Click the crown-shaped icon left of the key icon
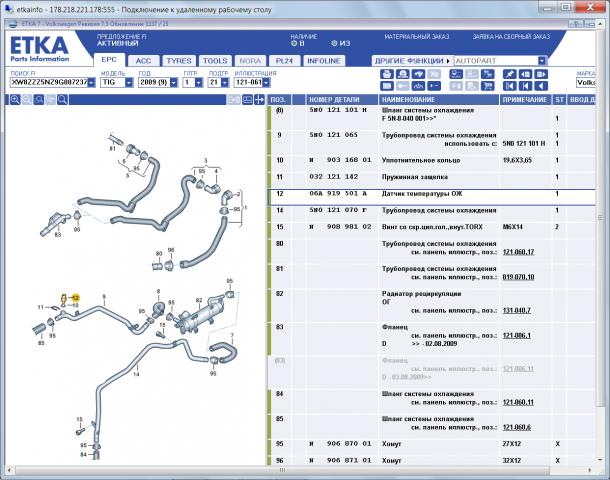 tap(419, 86)
